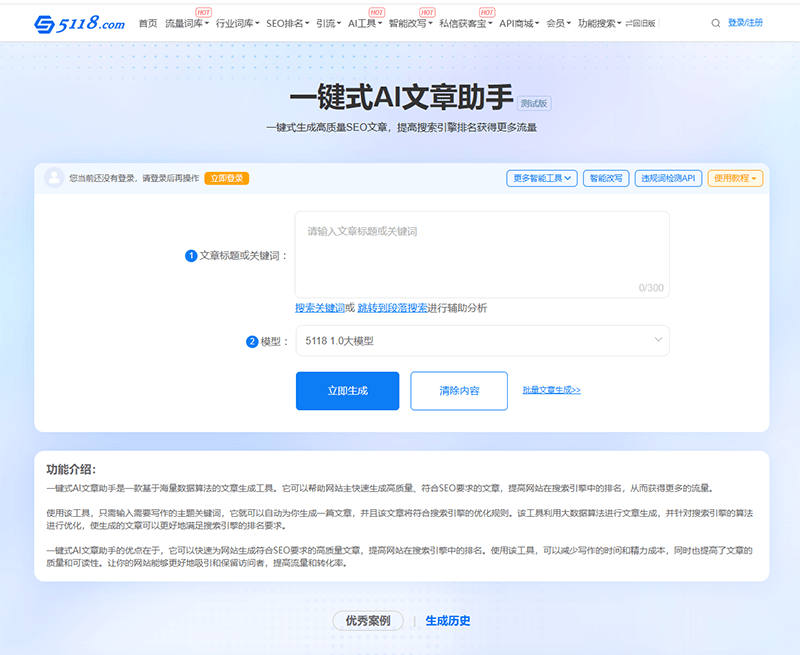Expand the 更多智能工具 dropdown button
This screenshot has height=655, width=800.
542,178
